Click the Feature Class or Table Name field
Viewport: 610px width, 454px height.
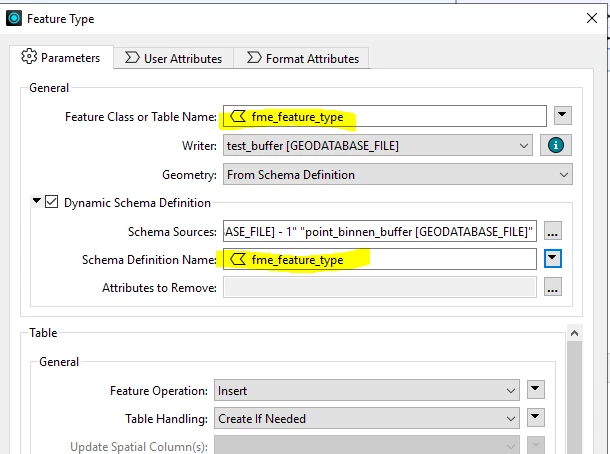point(385,116)
